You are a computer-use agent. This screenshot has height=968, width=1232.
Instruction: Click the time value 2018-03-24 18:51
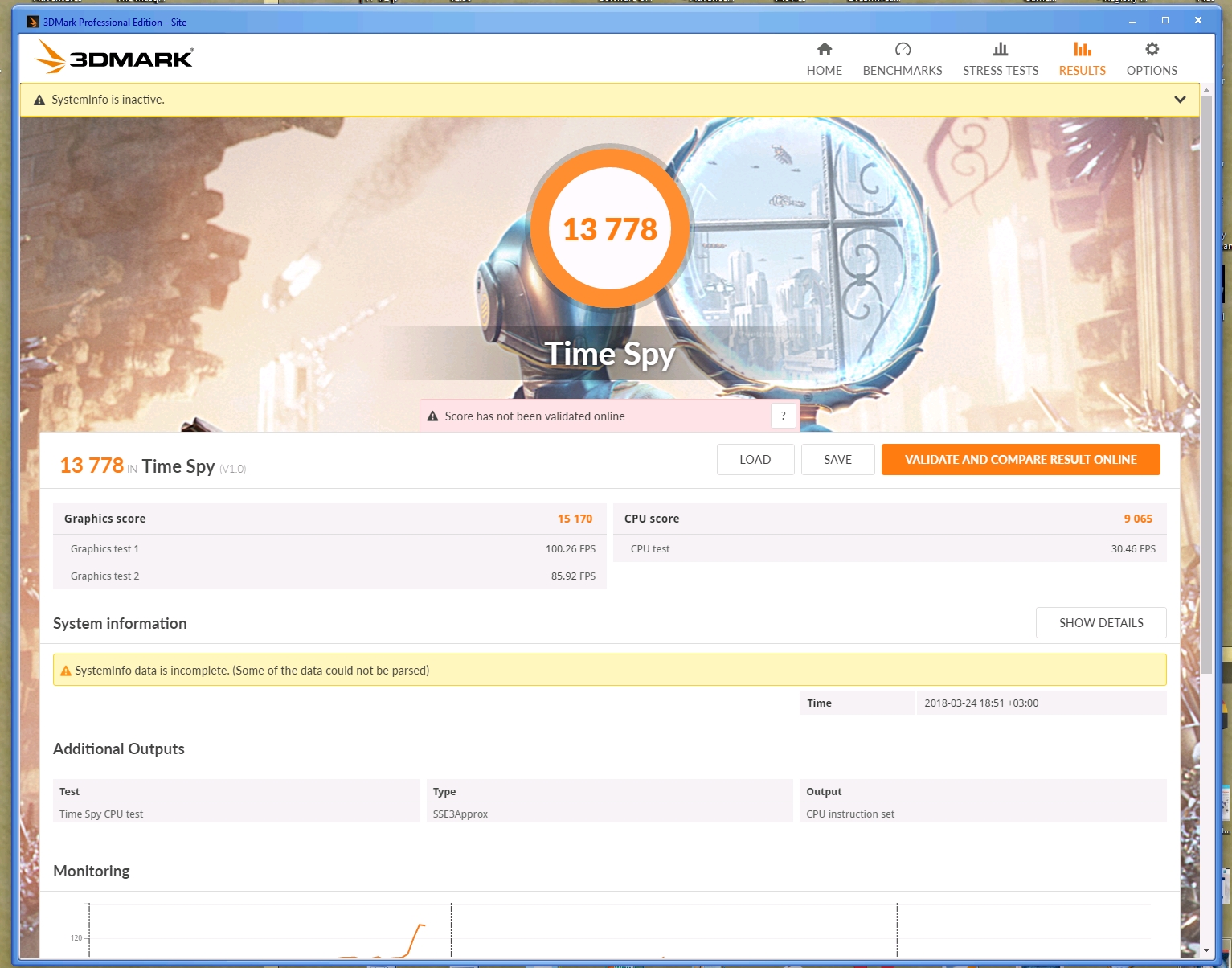[x=981, y=703]
